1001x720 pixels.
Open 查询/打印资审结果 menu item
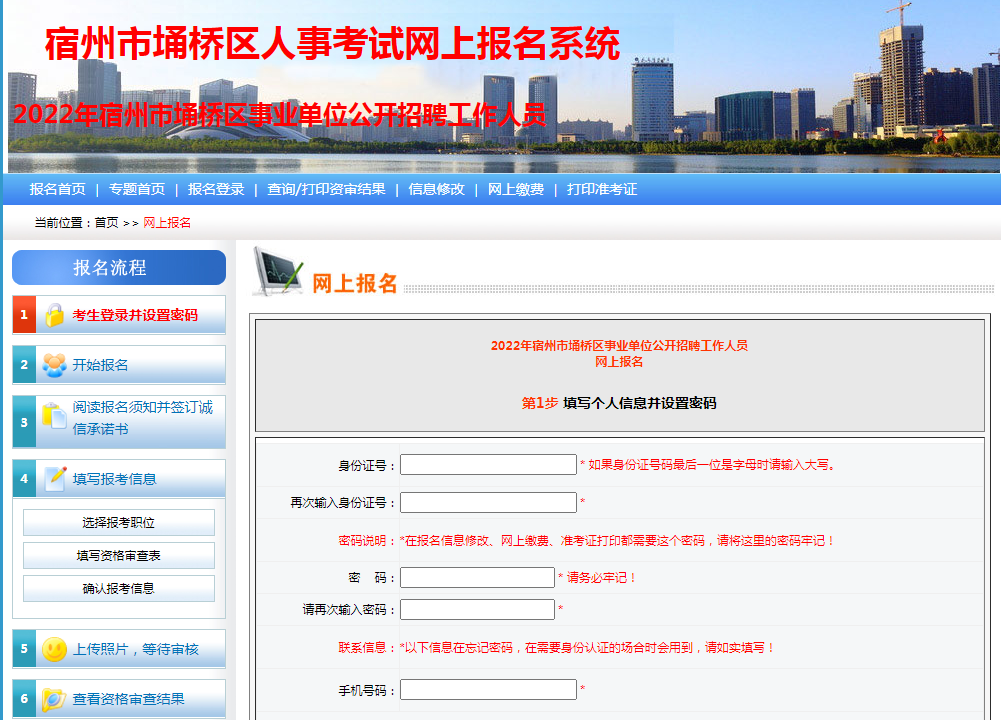326,190
